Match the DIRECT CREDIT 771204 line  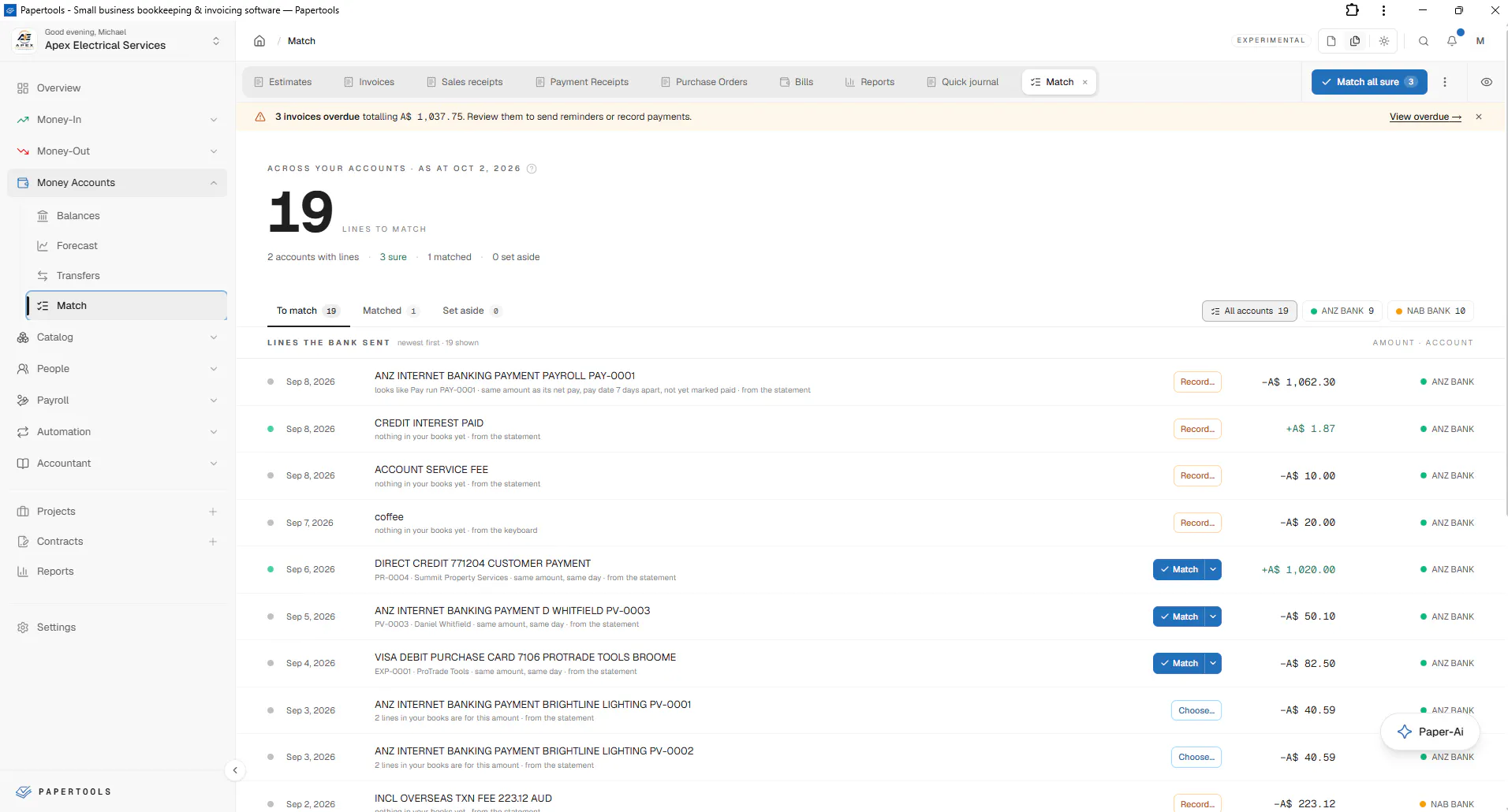[1179, 569]
